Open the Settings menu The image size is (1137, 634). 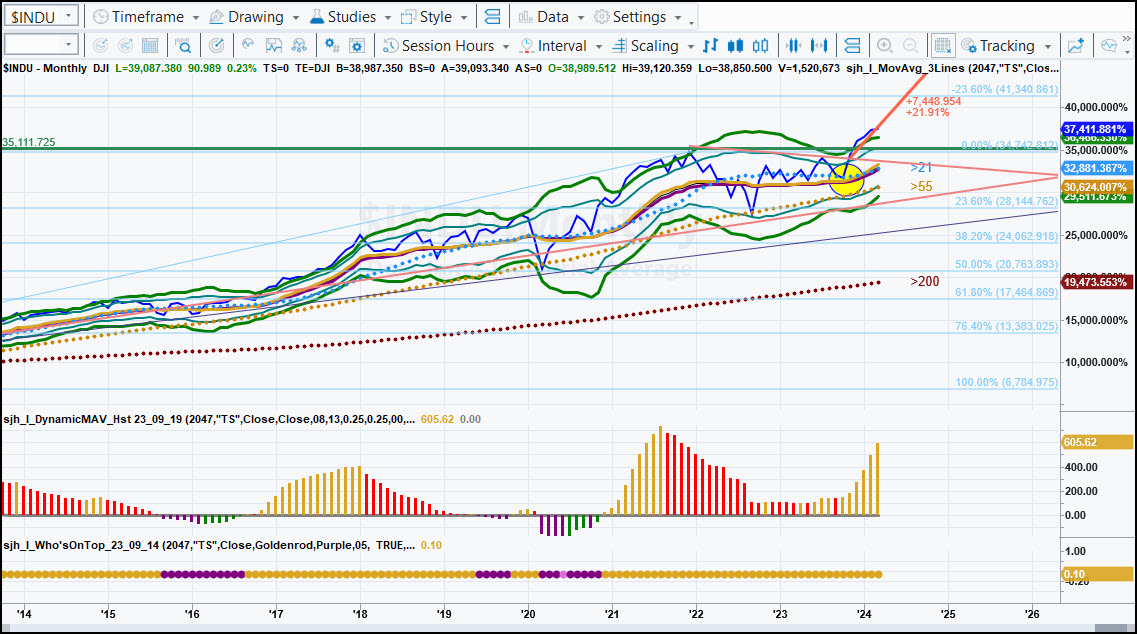click(x=637, y=17)
